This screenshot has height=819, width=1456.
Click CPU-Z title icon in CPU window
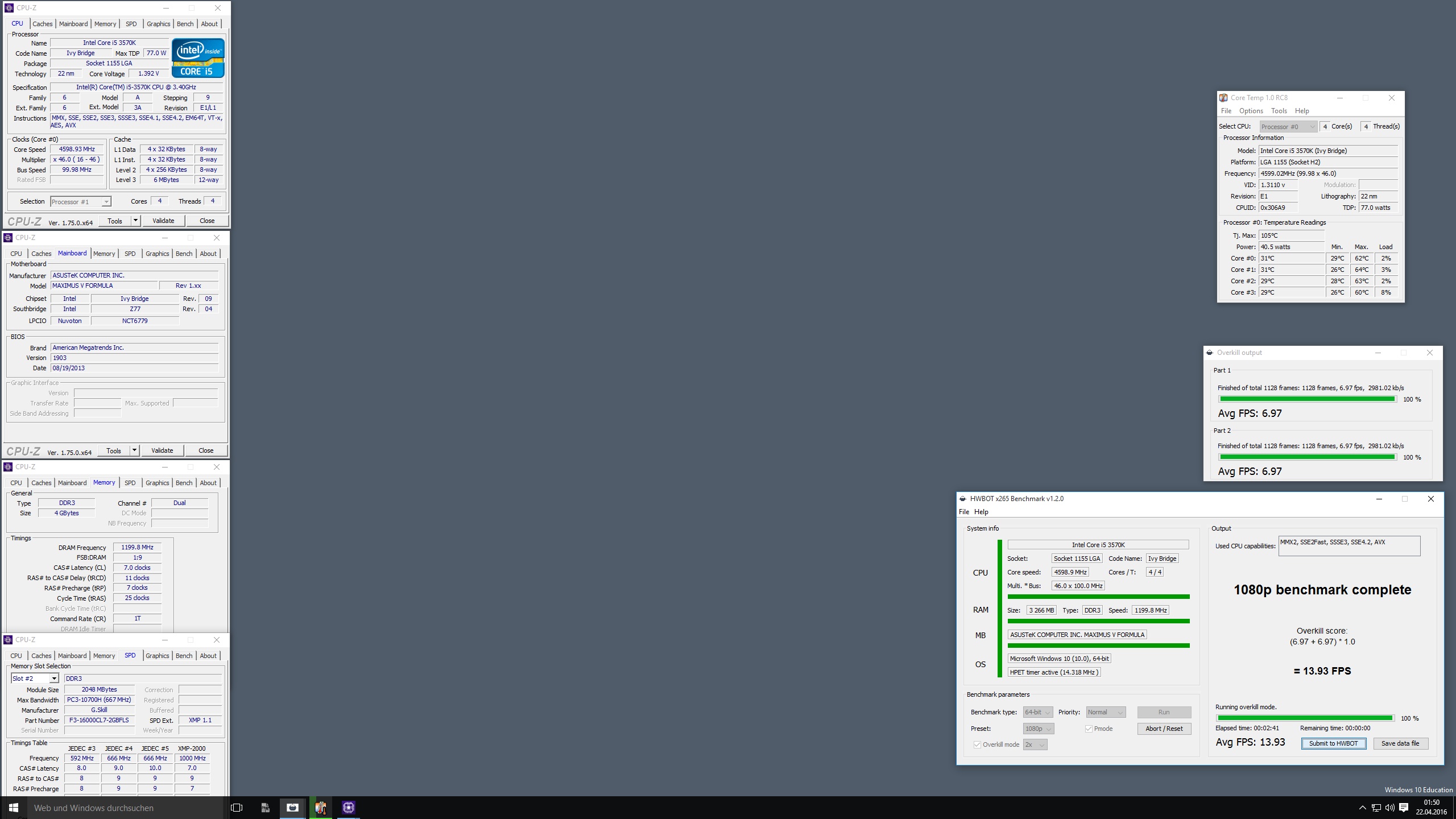tap(9, 8)
